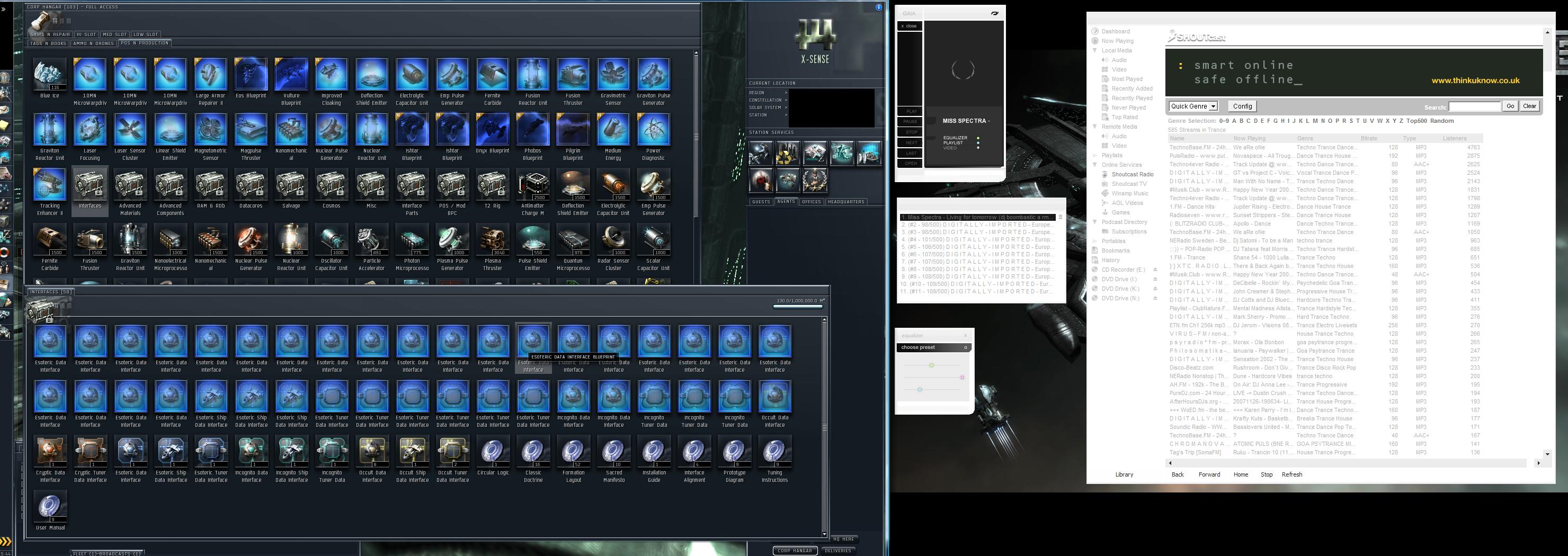Open the Tags n Books tab
The width and height of the screenshot is (1568, 556).
[x=48, y=43]
